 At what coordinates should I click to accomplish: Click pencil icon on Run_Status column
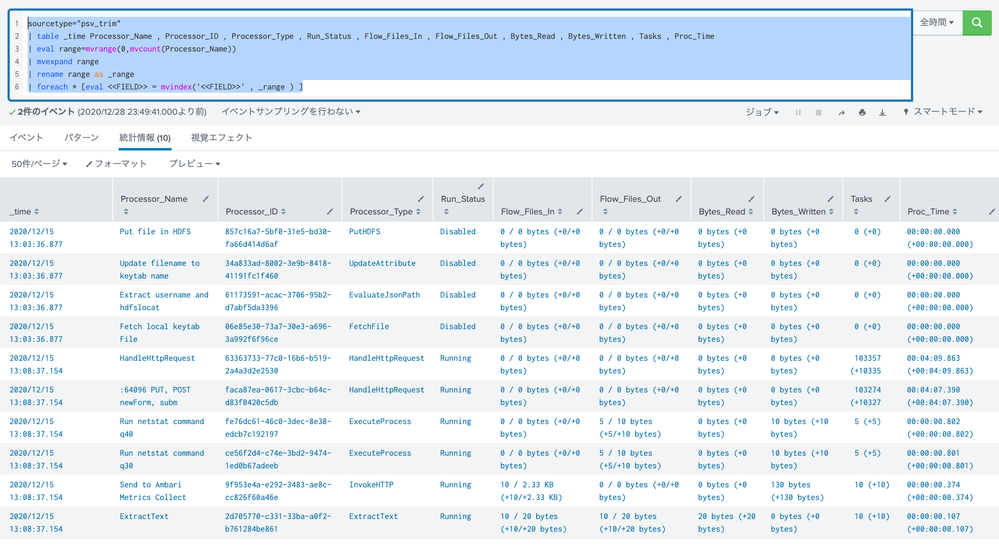click(x=481, y=186)
